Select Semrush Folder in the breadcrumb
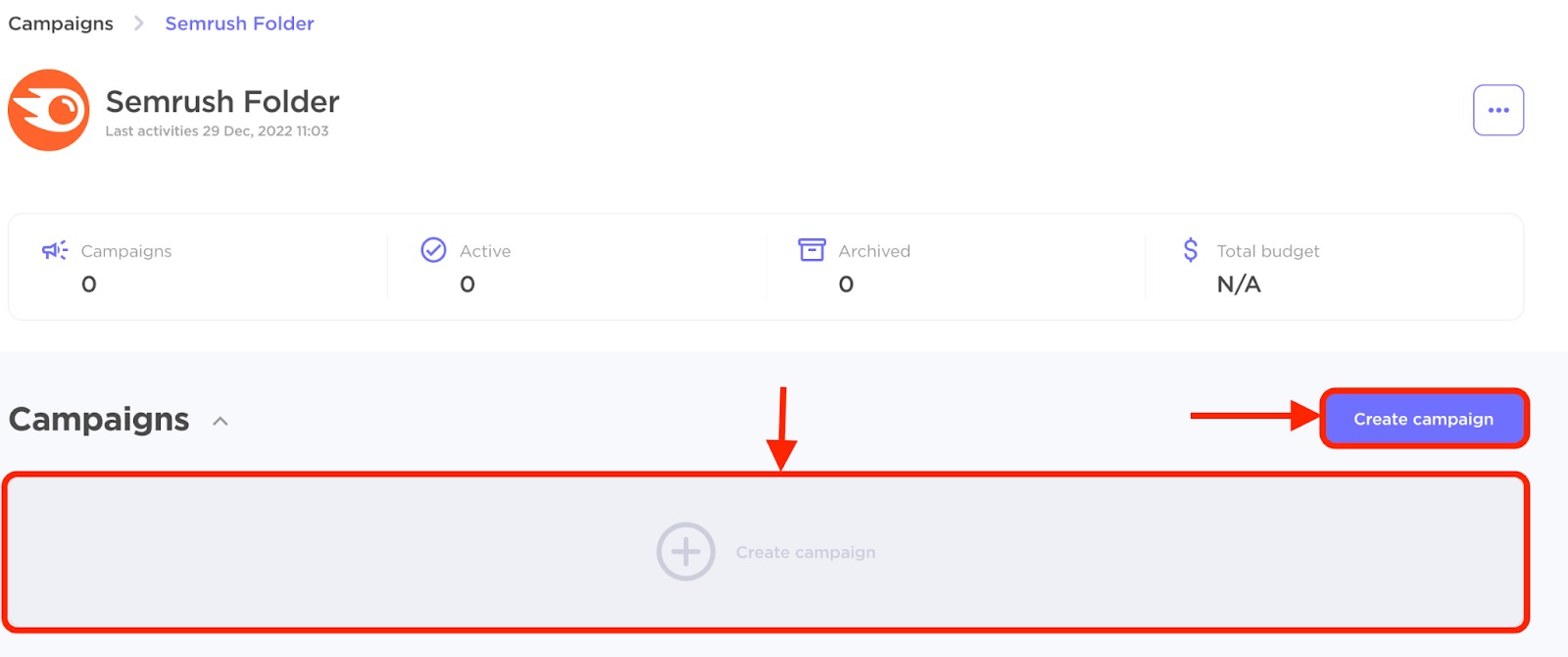 (239, 23)
